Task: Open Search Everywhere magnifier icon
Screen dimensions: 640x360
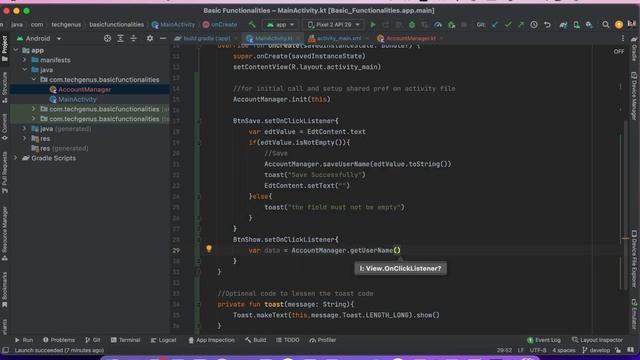Action: (x=606, y=25)
